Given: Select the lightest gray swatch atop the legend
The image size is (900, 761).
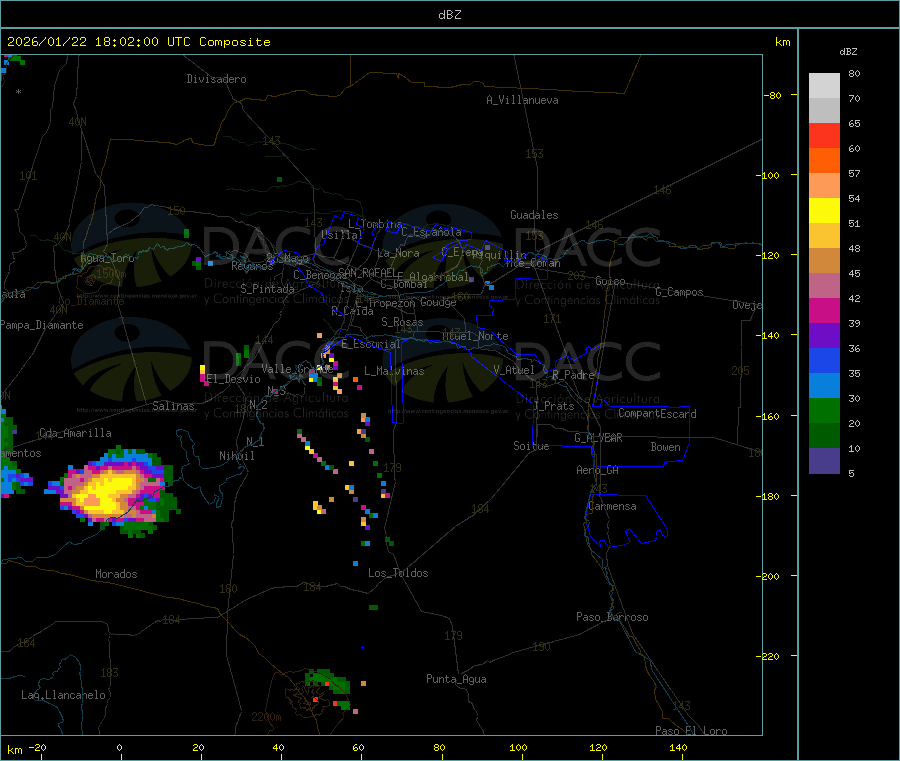Looking at the screenshot, I should pos(824,86).
